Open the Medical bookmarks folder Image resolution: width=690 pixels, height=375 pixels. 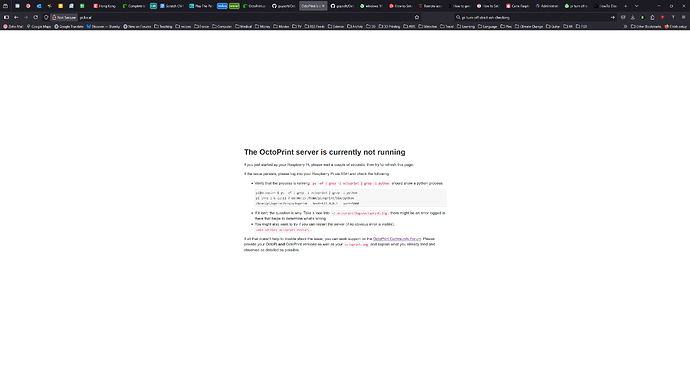click(x=244, y=26)
